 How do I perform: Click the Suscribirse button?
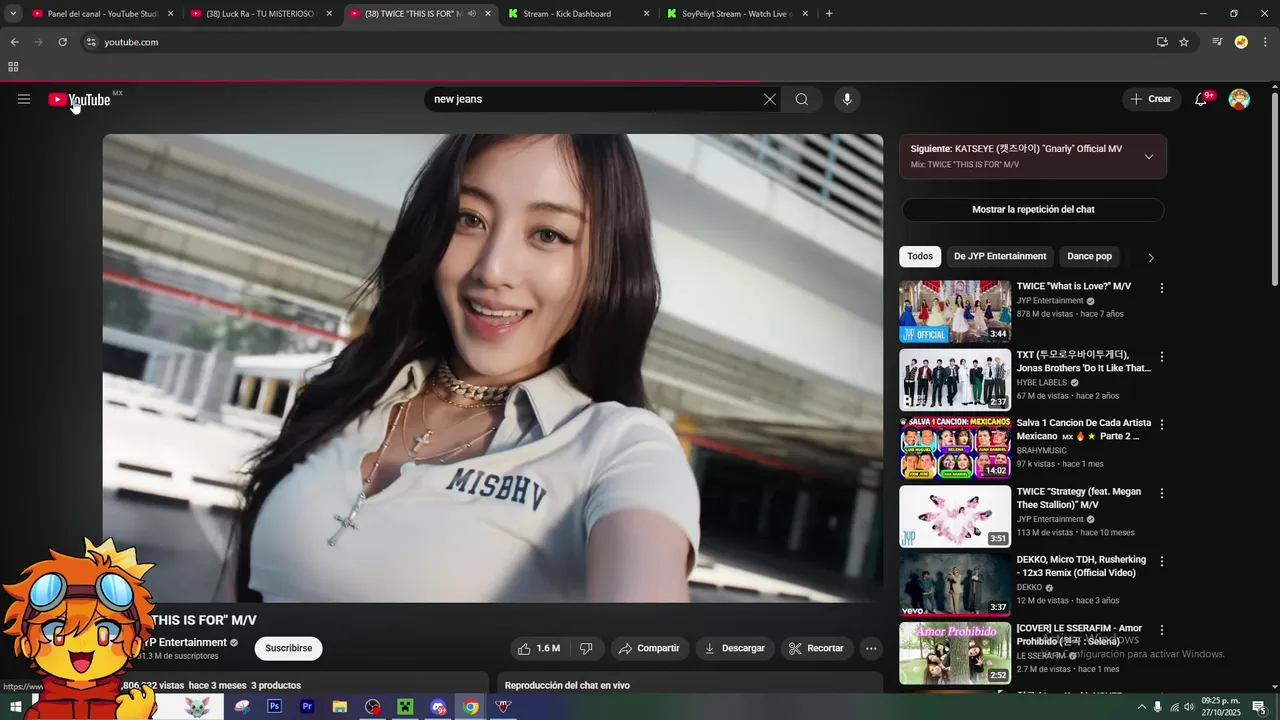(288, 648)
